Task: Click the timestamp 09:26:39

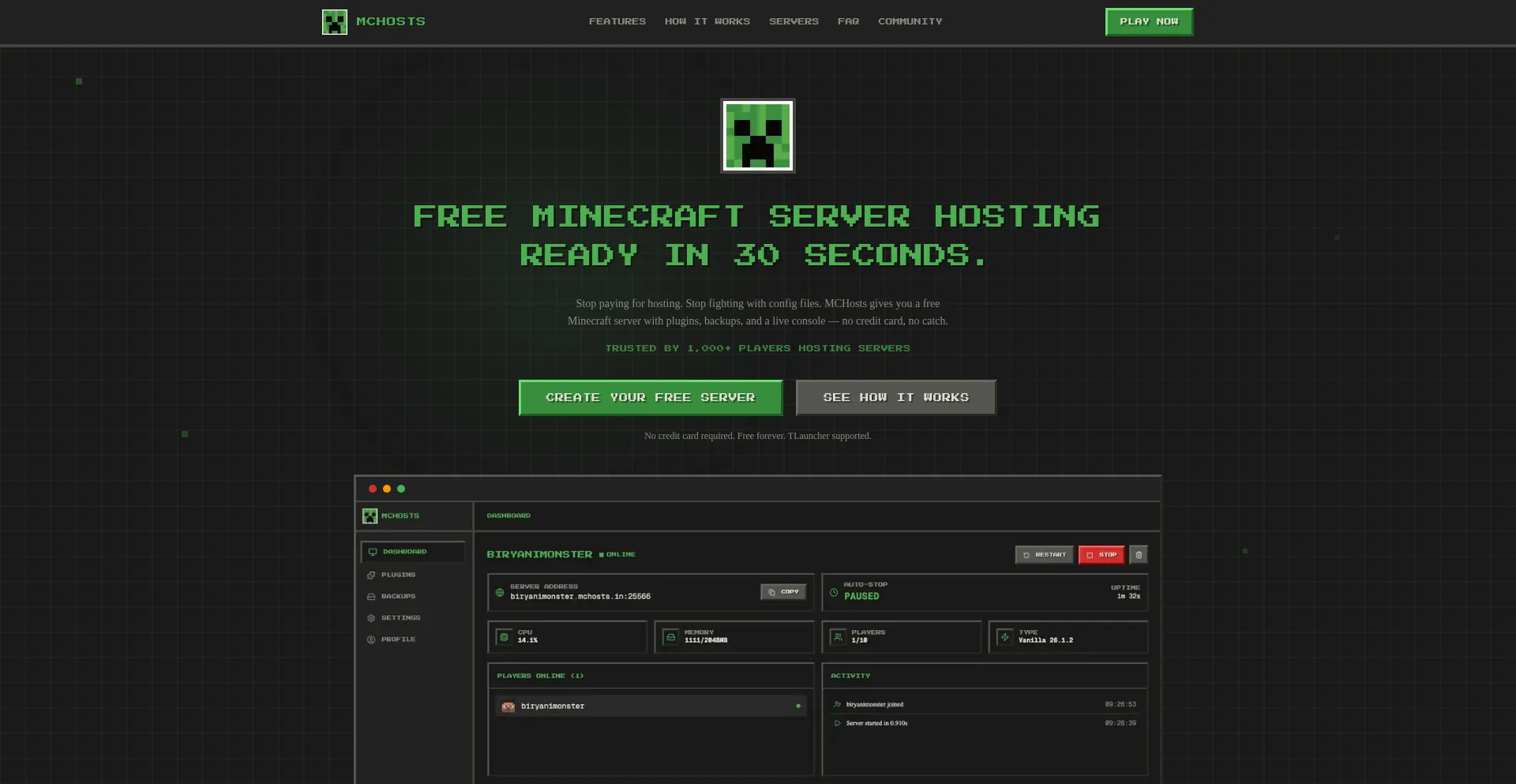Action: coord(1120,723)
